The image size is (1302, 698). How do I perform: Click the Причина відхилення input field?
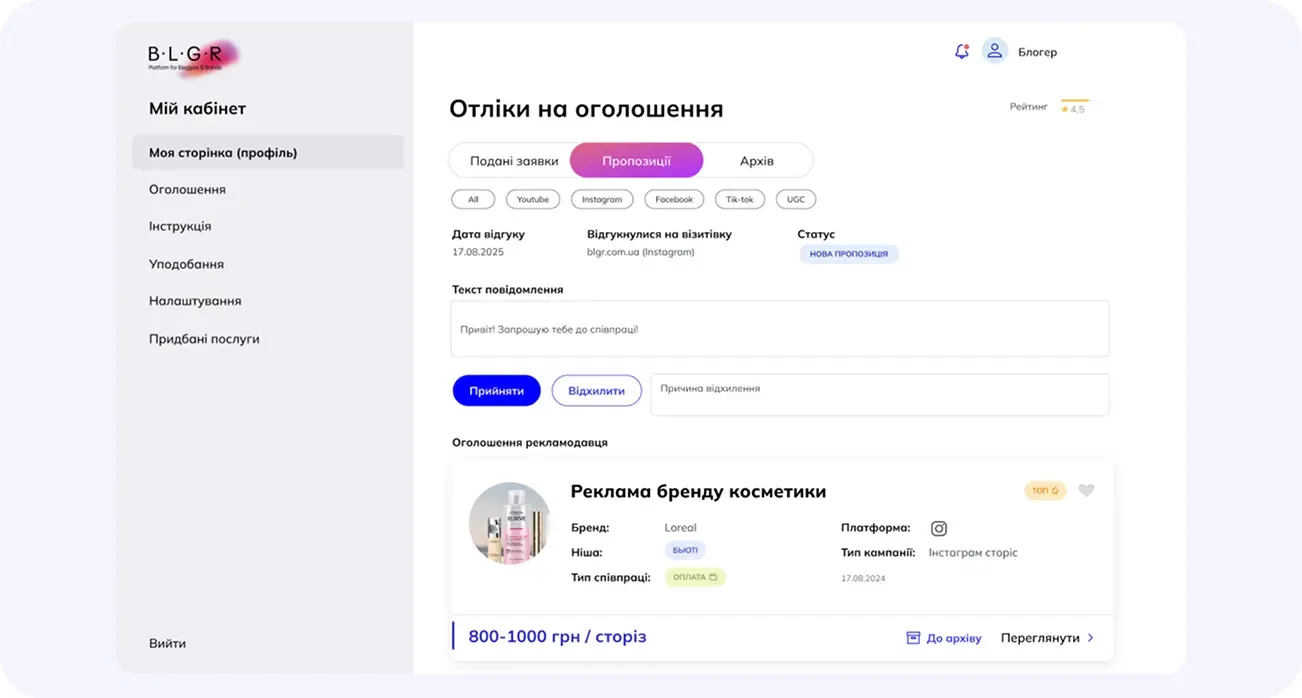click(x=879, y=394)
